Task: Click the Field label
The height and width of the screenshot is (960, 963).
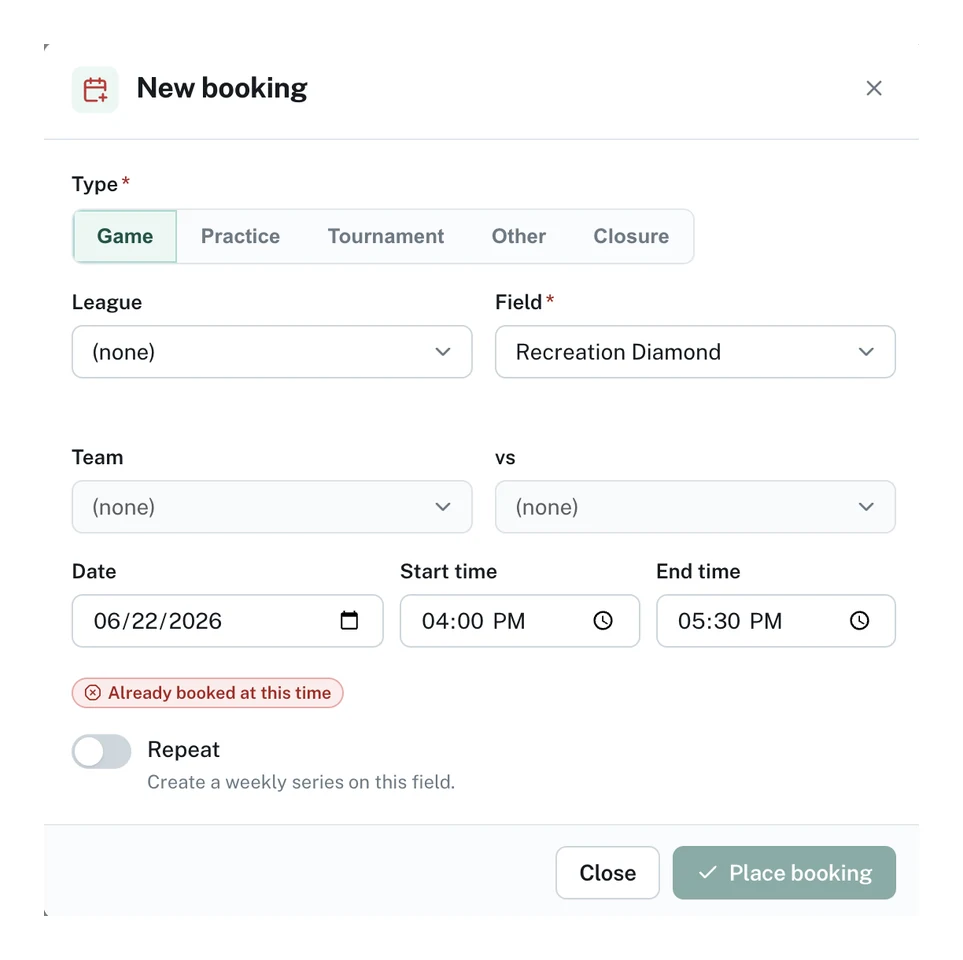Action: 518,302
